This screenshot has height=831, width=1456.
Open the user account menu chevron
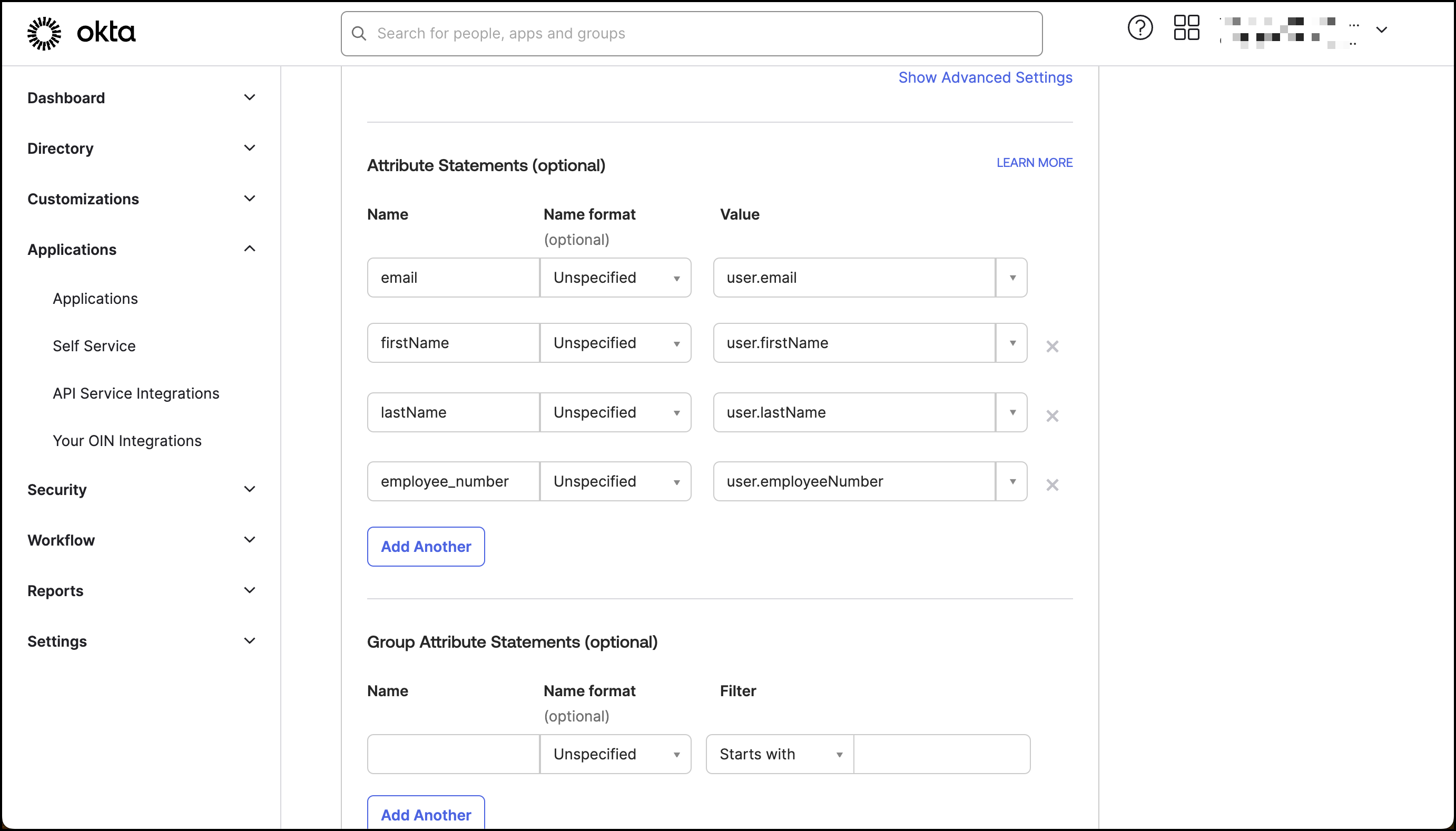(1381, 29)
